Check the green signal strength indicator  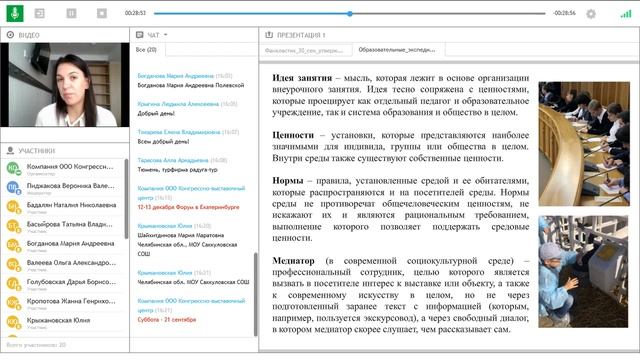(x=626, y=14)
